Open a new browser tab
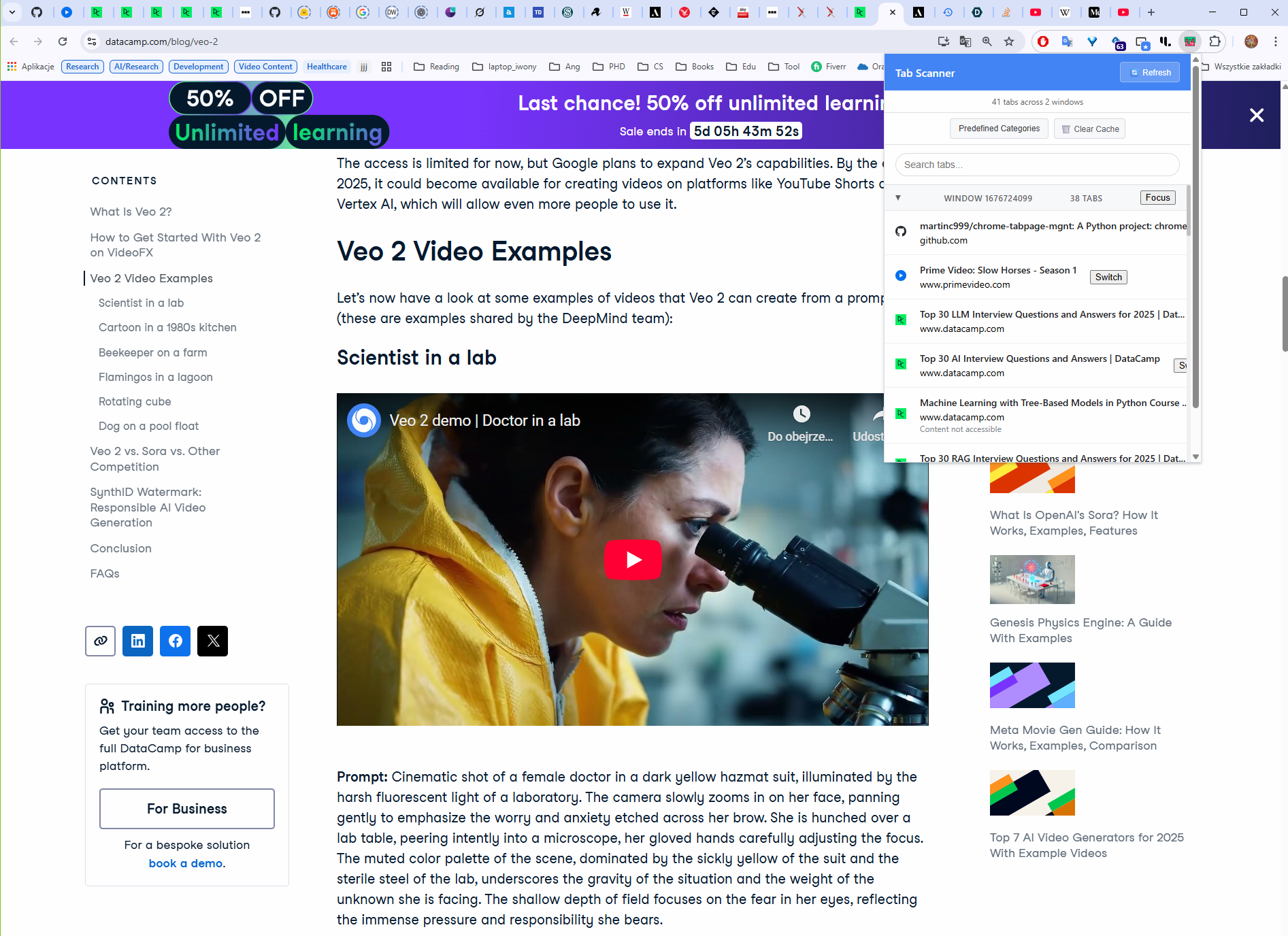 pos(1151,12)
